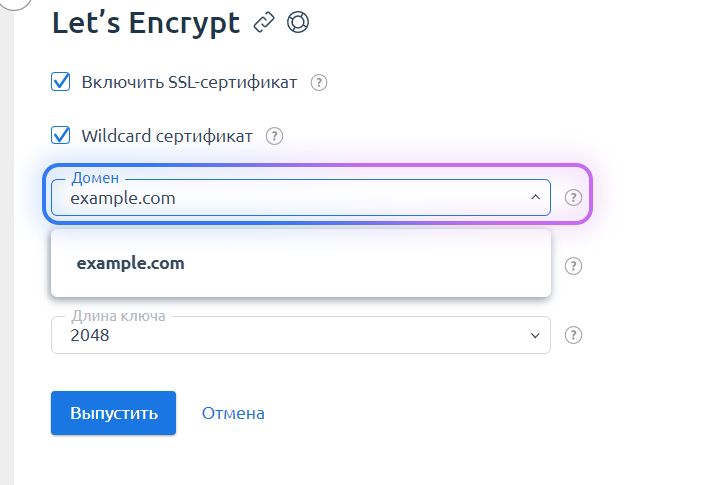715x485 pixels.
Task: Click the blue Выпустить button
Action: point(114,413)
